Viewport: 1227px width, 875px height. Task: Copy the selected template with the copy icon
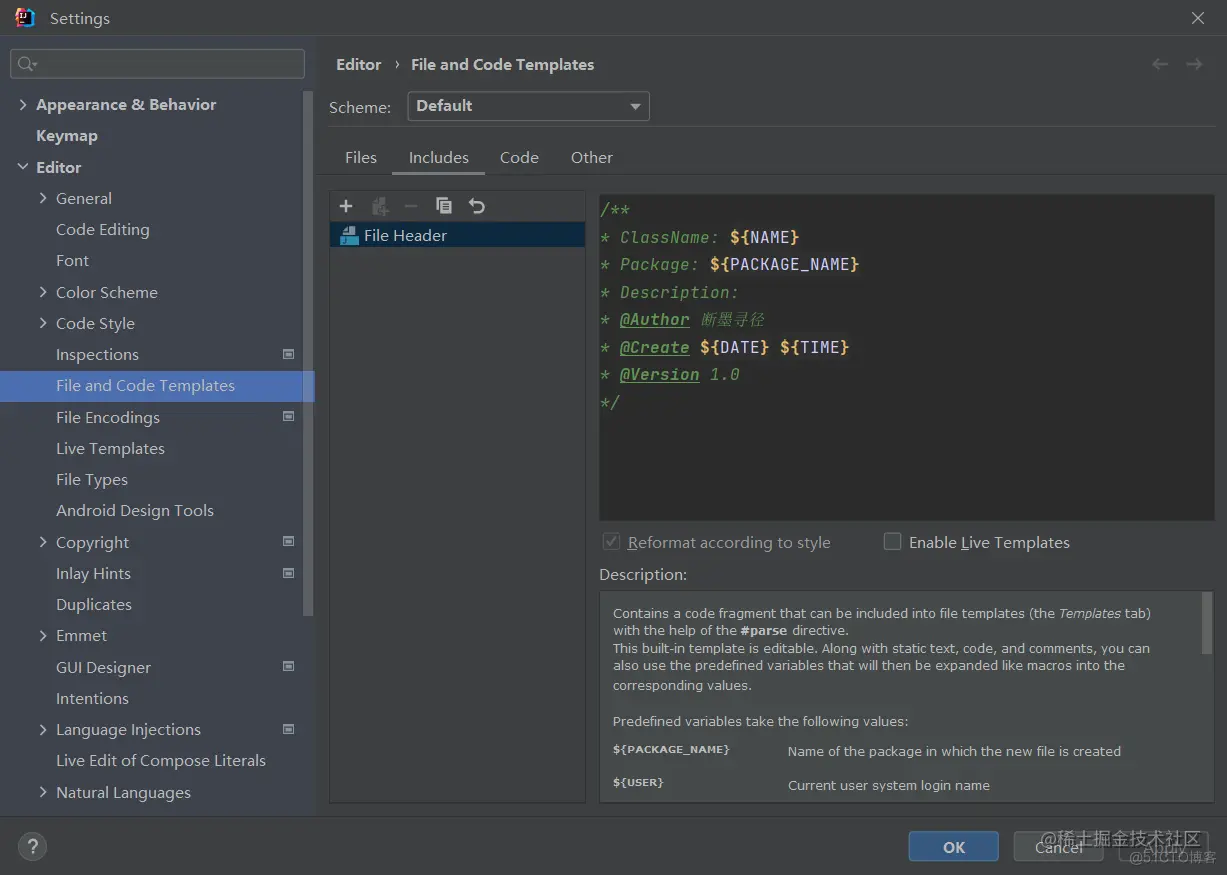pyautogui.click(x=444, y=206)
